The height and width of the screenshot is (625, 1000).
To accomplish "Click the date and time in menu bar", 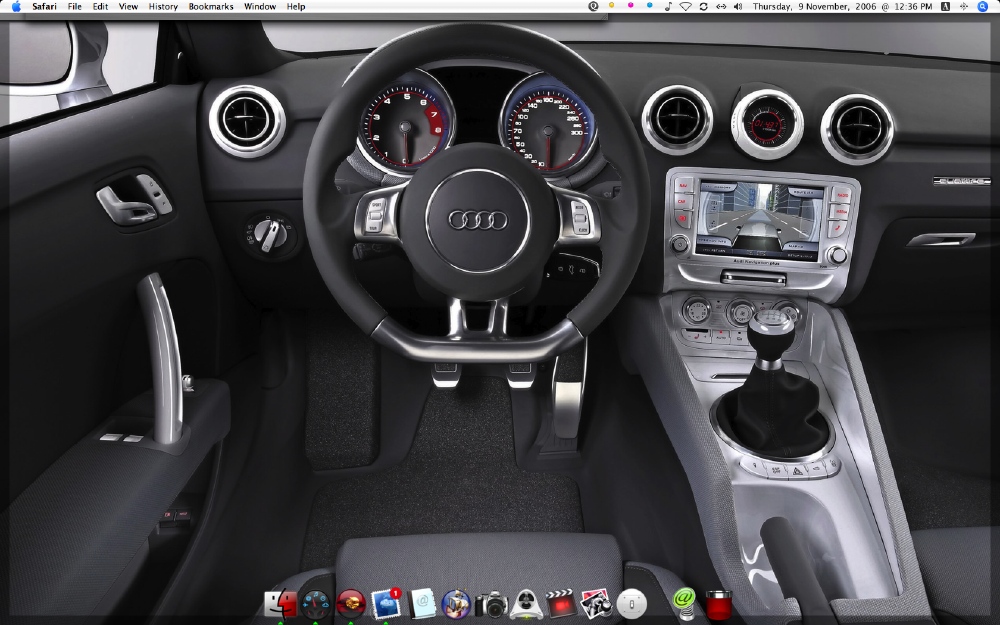I will click(842, 6).
